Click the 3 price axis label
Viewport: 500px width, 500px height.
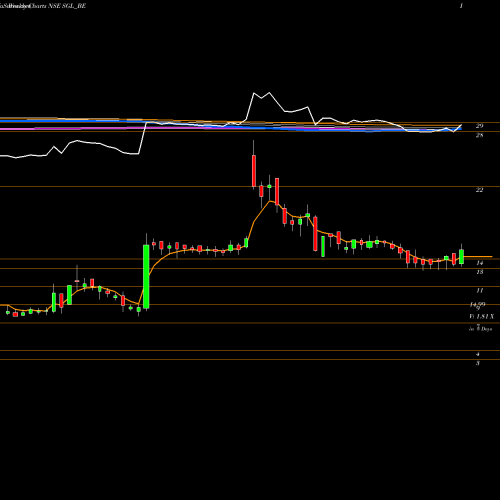point(478,363)
